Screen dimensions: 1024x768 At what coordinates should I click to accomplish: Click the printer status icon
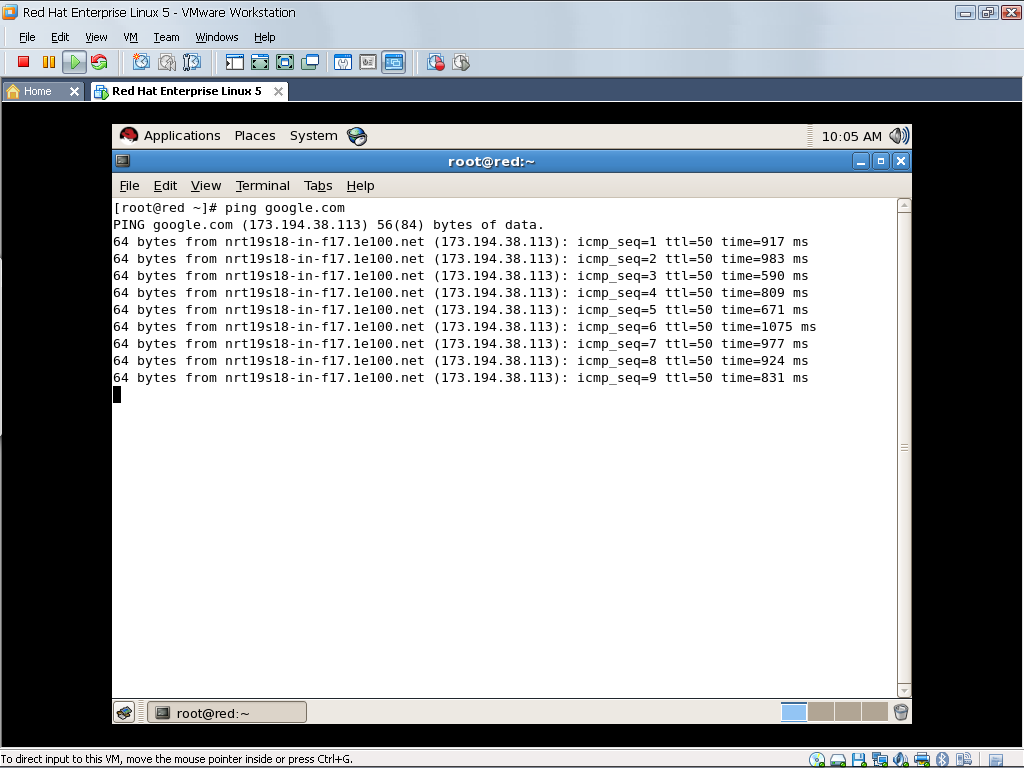point(921,760)
